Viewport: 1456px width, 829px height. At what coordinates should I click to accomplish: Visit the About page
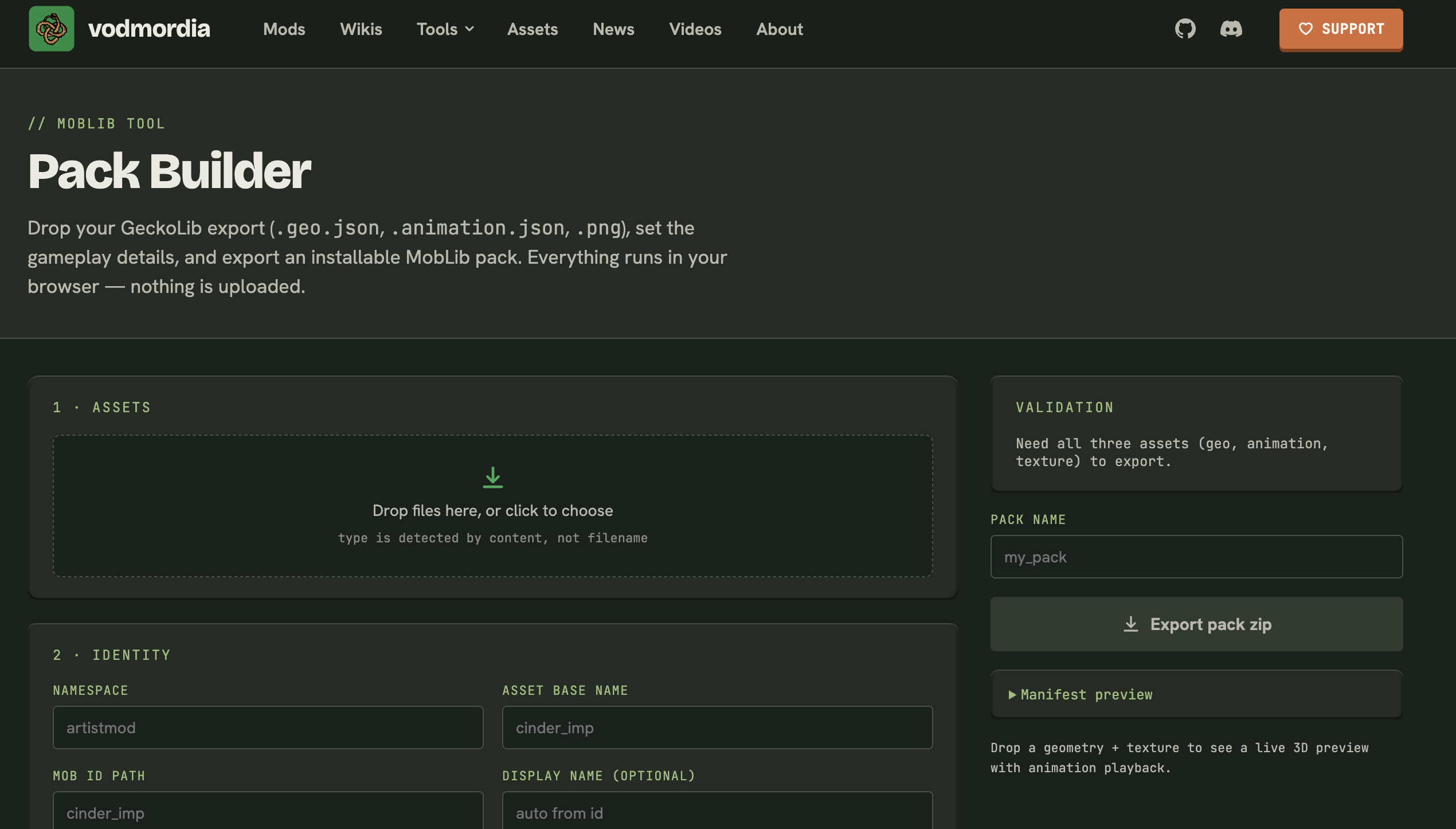[780, 29]
